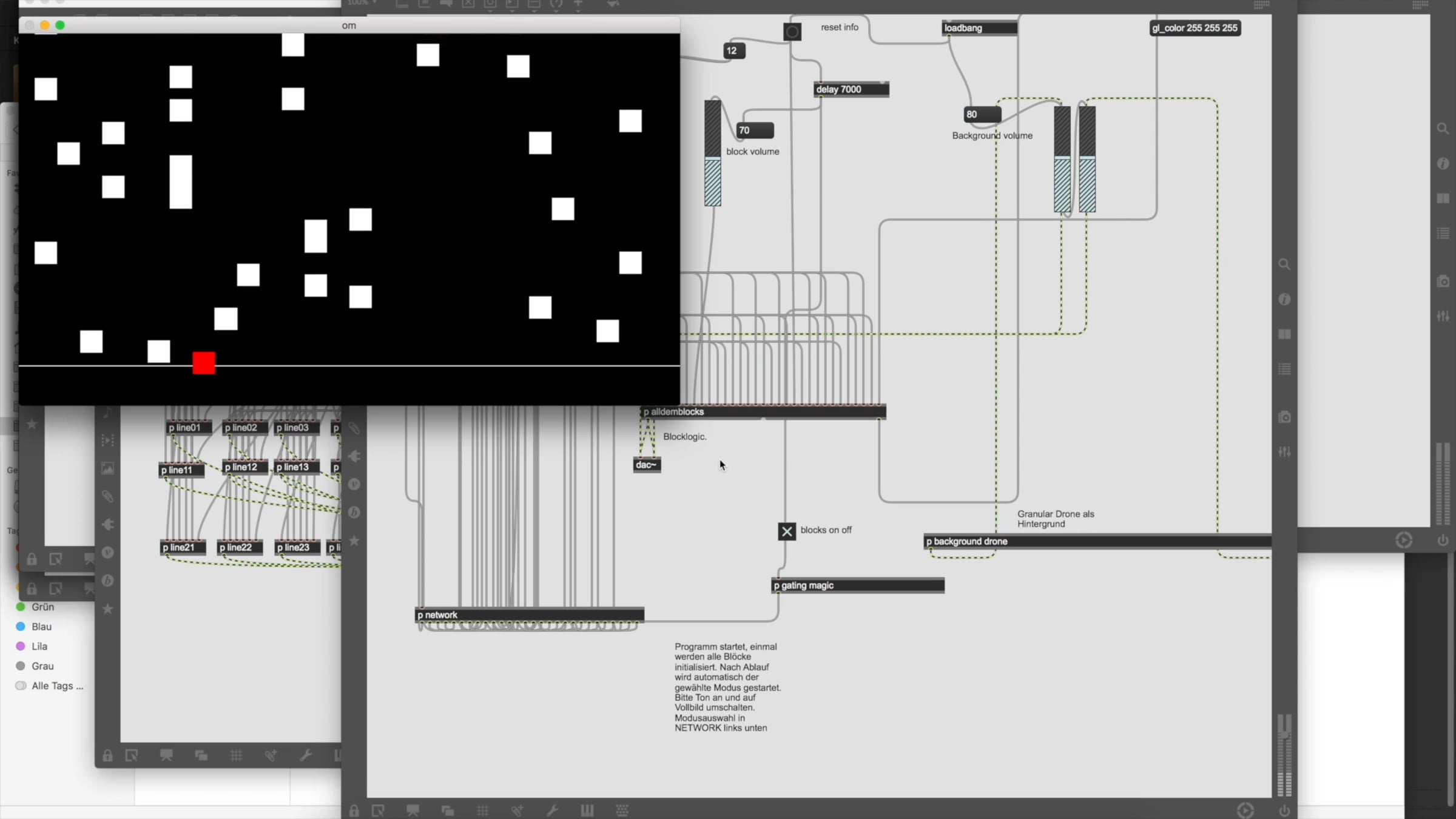Select the Grün tag in sidebar

pyautogui.click(x=42, y=607)
